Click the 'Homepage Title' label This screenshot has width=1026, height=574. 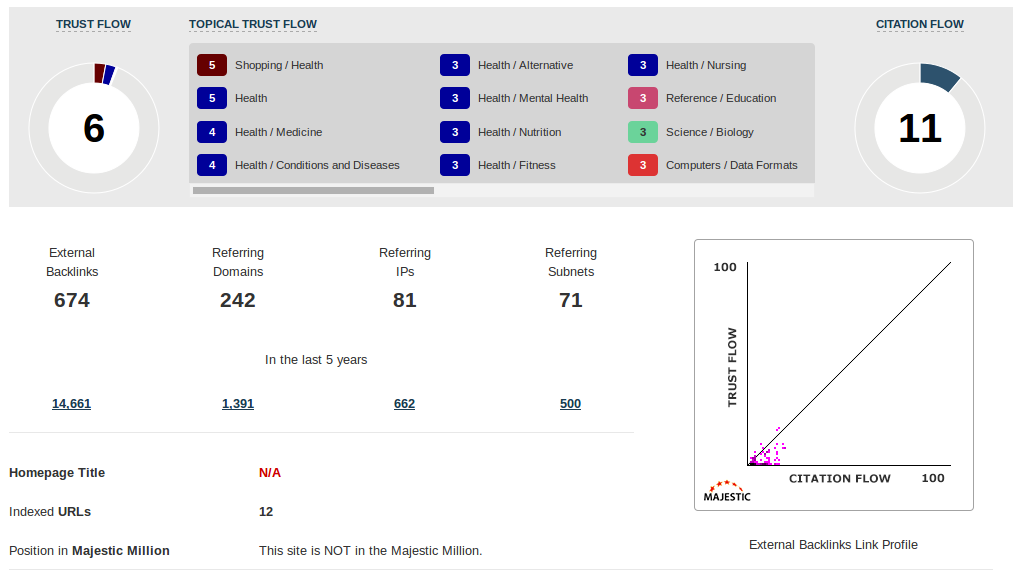pyautogui.click(x=57, y=473)
